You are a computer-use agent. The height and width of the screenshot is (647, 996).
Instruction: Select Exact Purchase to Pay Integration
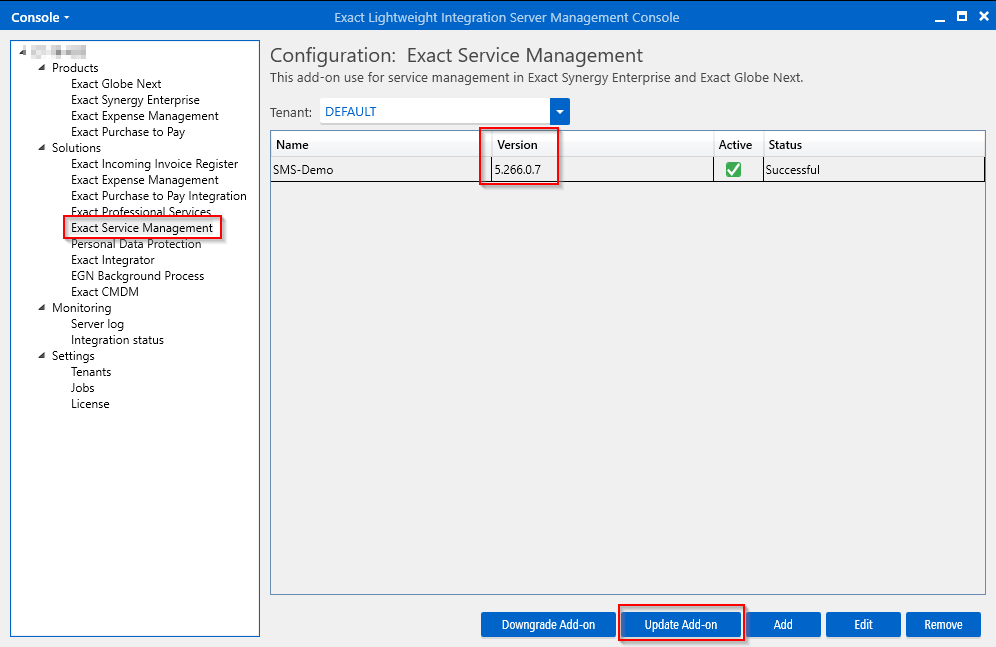click(159, 196)
